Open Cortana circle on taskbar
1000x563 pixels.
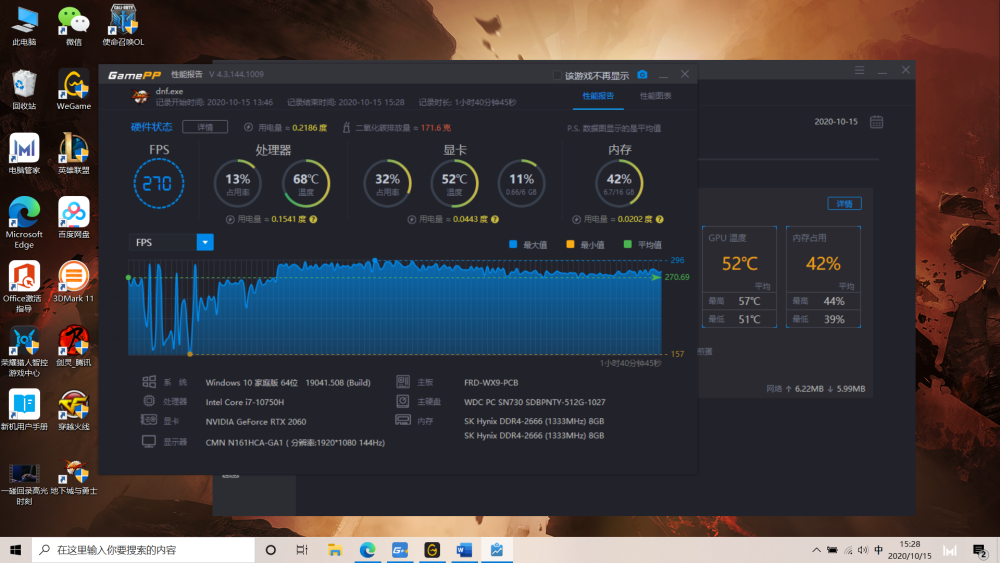click(270, 550)
